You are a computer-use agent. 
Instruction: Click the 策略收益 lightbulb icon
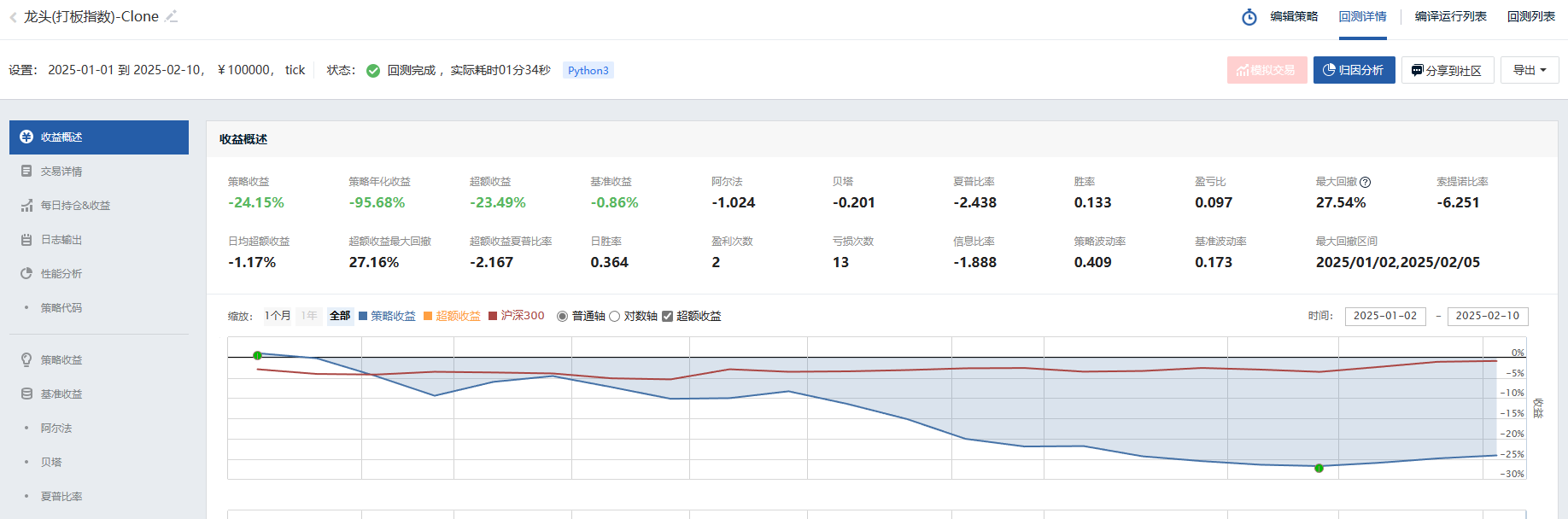click(x=26, y=359)
